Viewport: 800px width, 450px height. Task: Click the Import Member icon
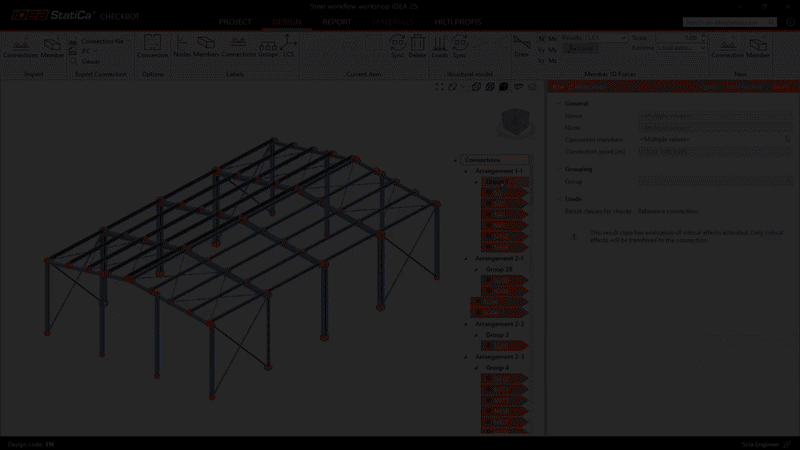point(53,47)
